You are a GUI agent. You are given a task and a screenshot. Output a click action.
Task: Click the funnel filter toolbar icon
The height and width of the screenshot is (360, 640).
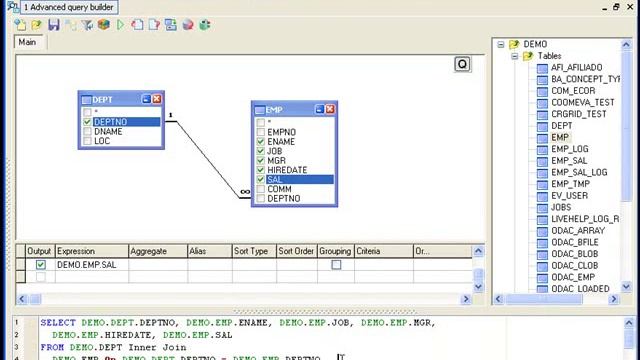coord(87,25)
